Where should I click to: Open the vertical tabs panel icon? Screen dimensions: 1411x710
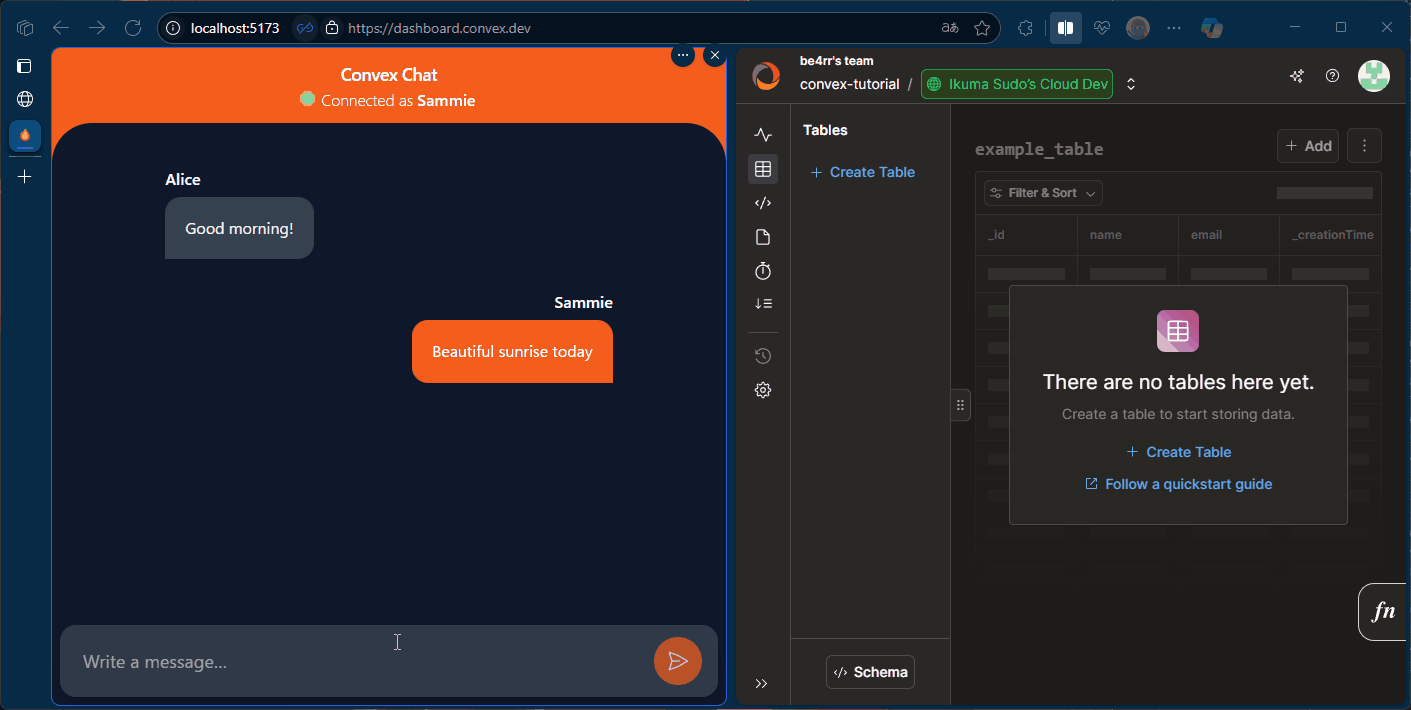coord(25,67)
